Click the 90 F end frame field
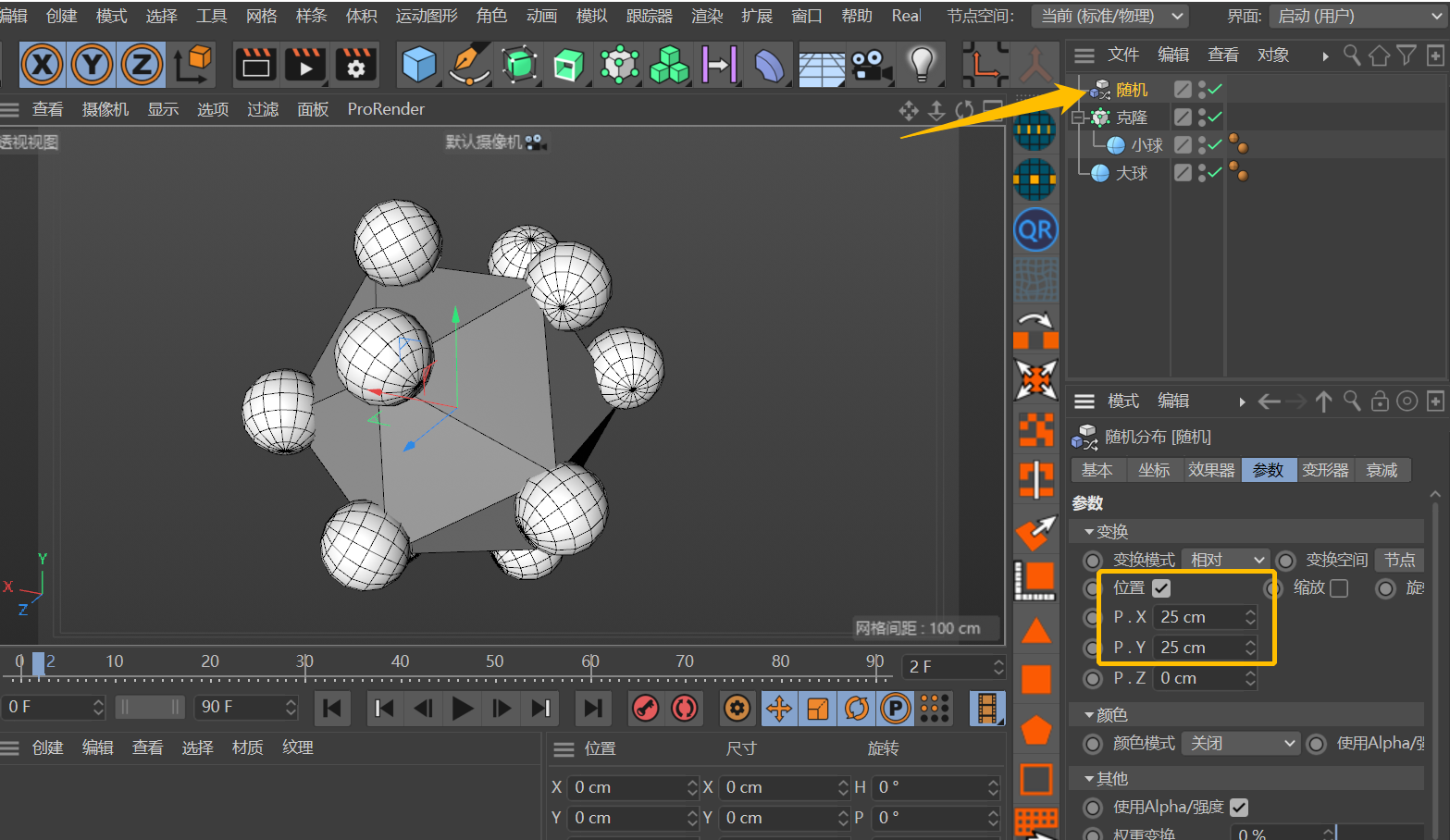 [x=246, y=708]
